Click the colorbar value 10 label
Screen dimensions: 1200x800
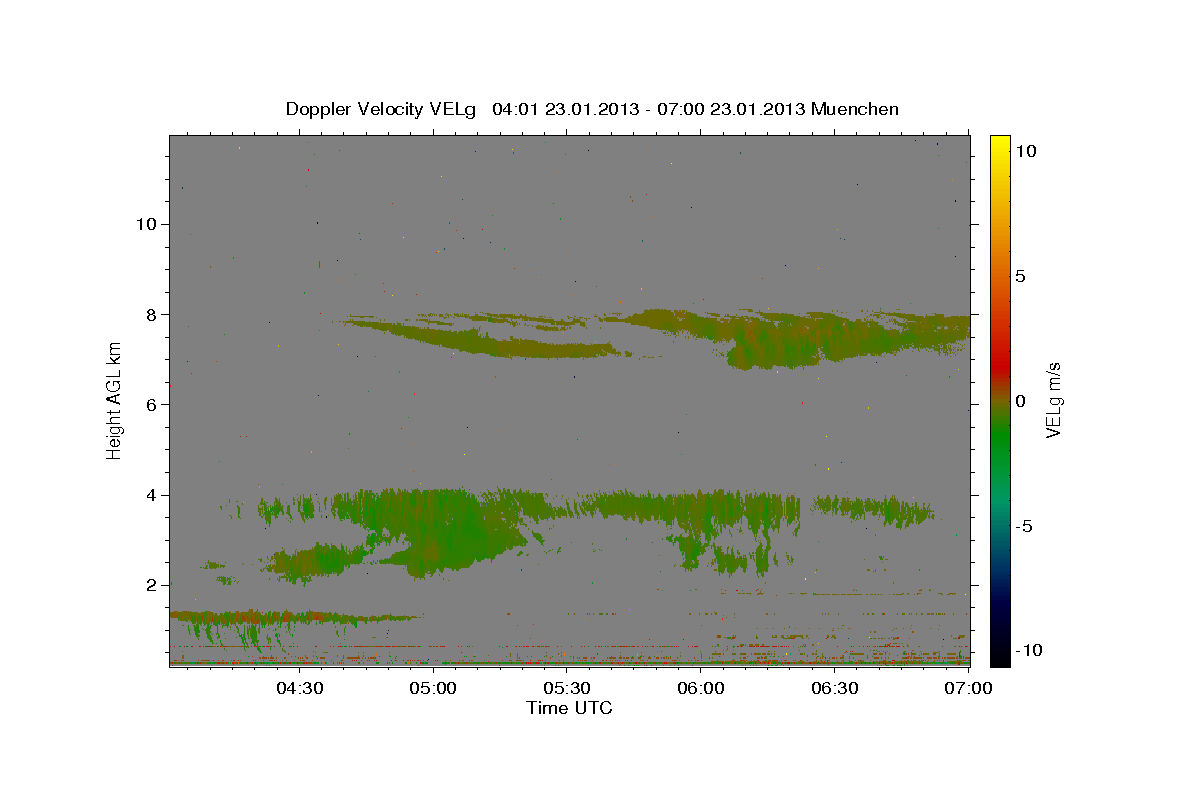(1026, 150)
